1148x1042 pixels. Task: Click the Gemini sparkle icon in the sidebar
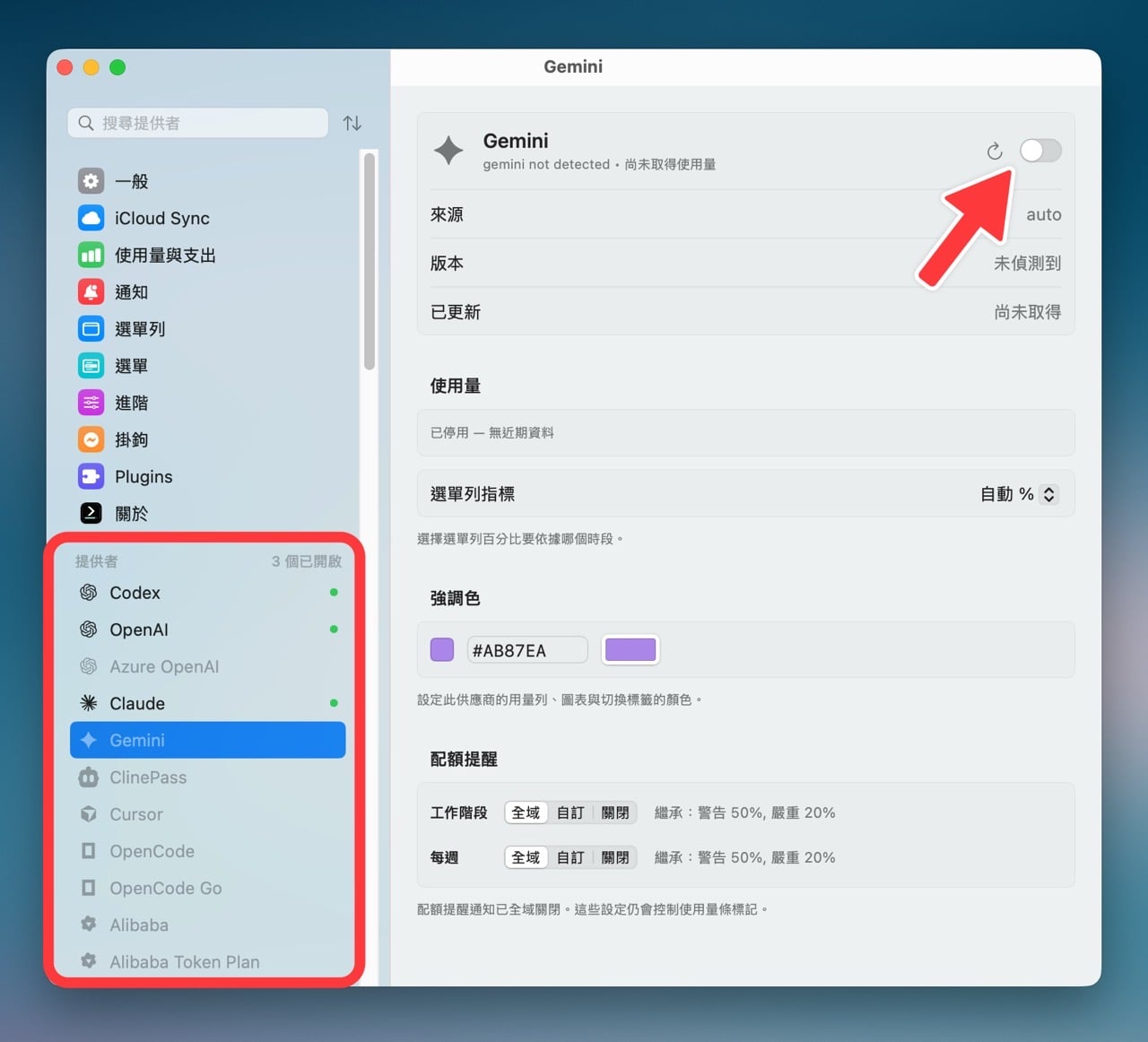(88, 740)
